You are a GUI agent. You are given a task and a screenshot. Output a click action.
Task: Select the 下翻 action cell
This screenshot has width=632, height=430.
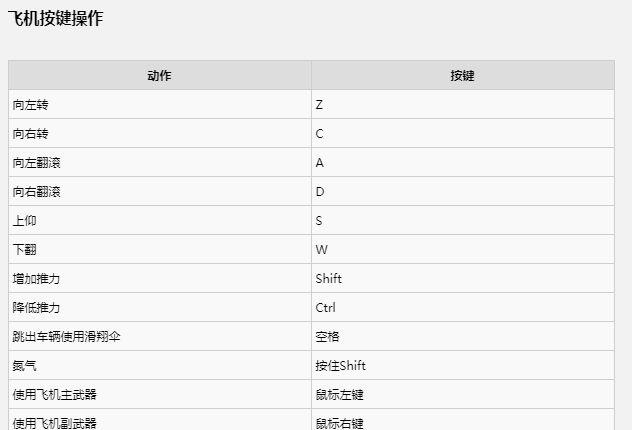(24, 249)
